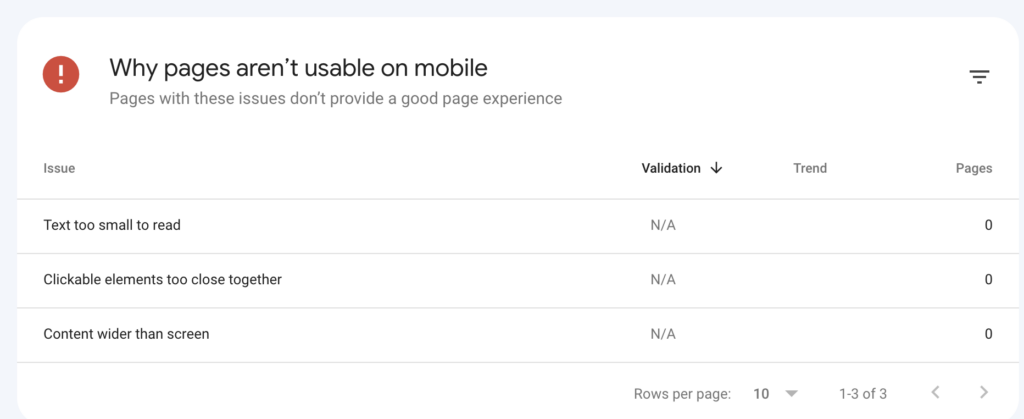Viewport: 1024px width, 419px height.
Task: Open the "Text too small to read" issue
Action: [112, 225]
